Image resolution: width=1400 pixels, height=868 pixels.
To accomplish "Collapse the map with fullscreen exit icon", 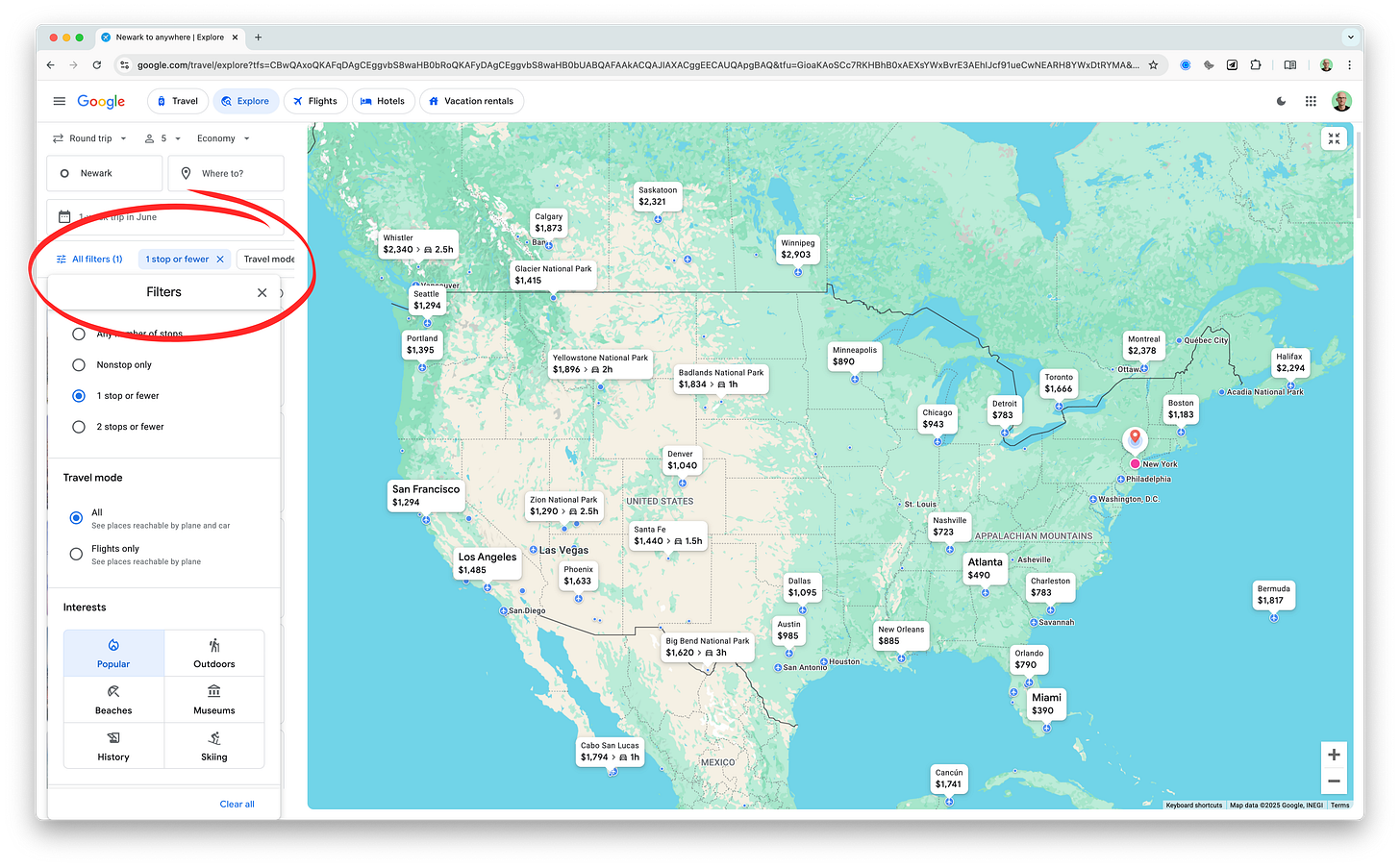I will point(1334,138).
